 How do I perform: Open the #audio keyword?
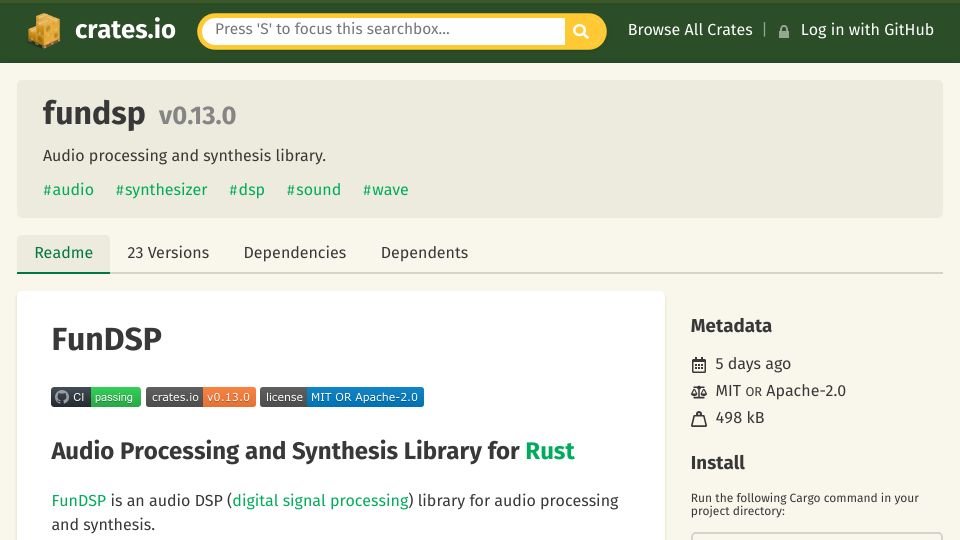[69, 190]
